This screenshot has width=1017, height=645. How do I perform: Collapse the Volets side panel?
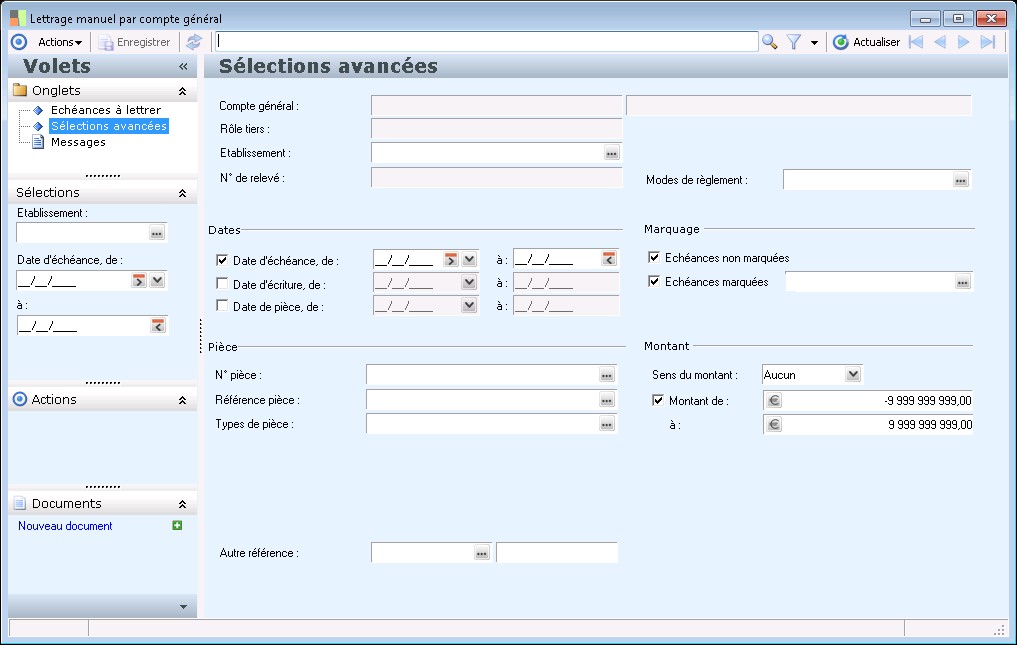(183, 66)
